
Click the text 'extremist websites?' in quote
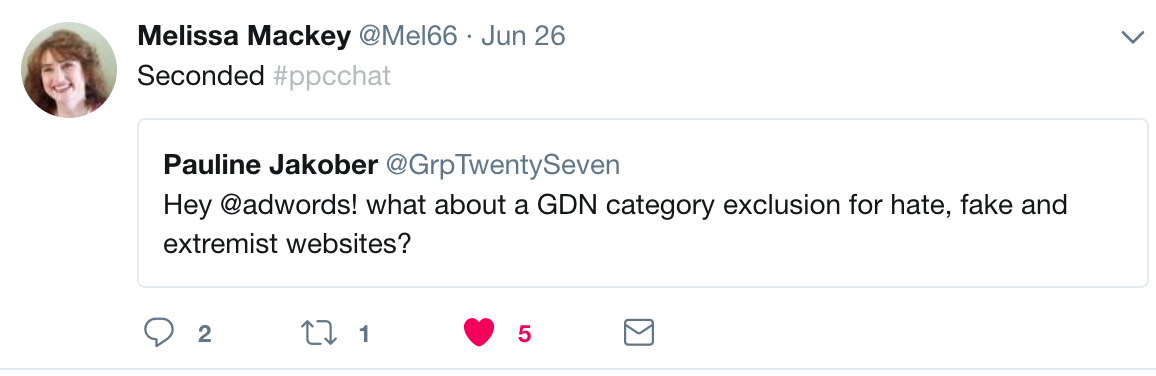(x=287, y=243)
